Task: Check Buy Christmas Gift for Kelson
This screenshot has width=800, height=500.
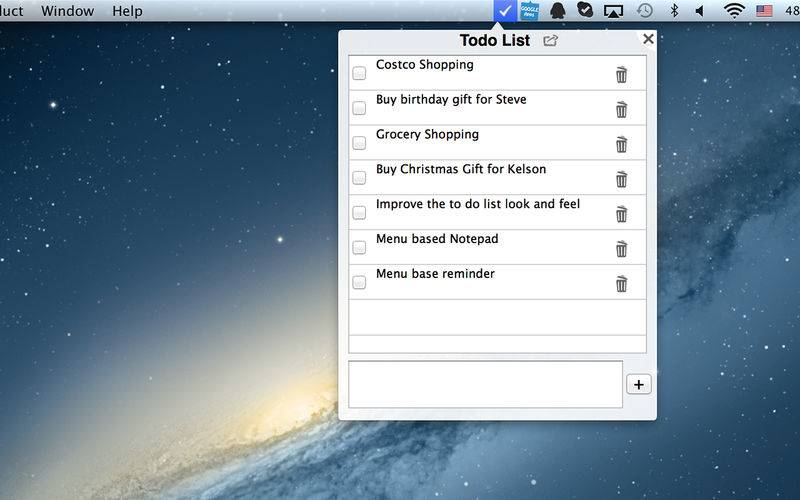Action: 359,178
